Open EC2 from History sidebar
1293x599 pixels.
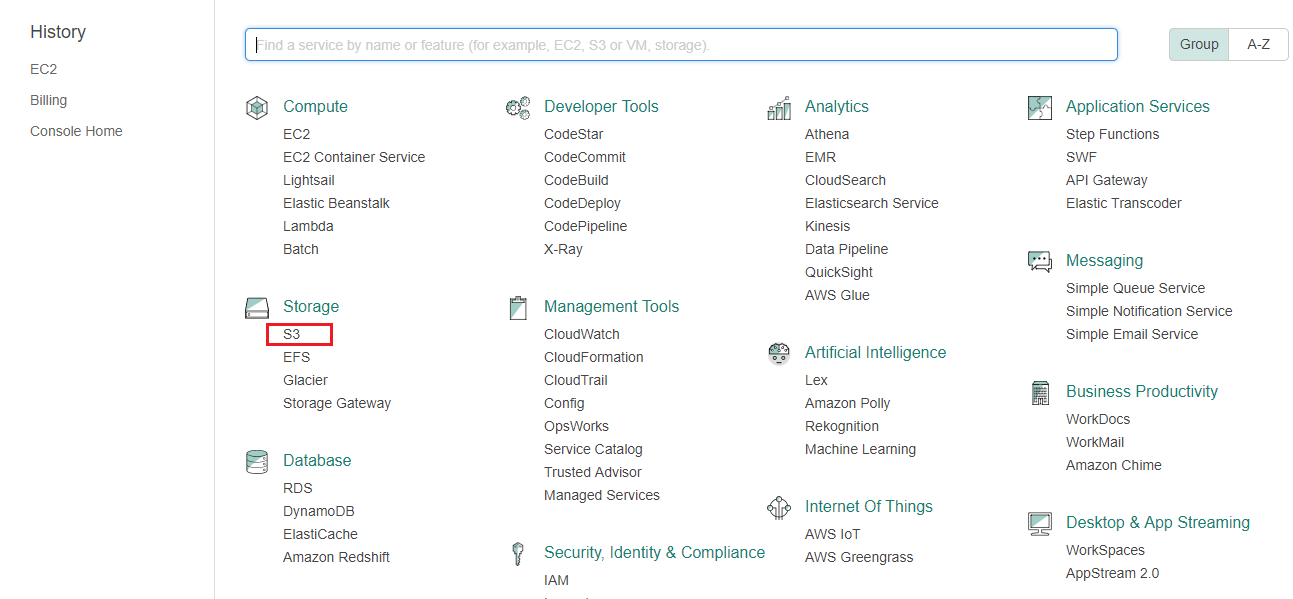44,70
